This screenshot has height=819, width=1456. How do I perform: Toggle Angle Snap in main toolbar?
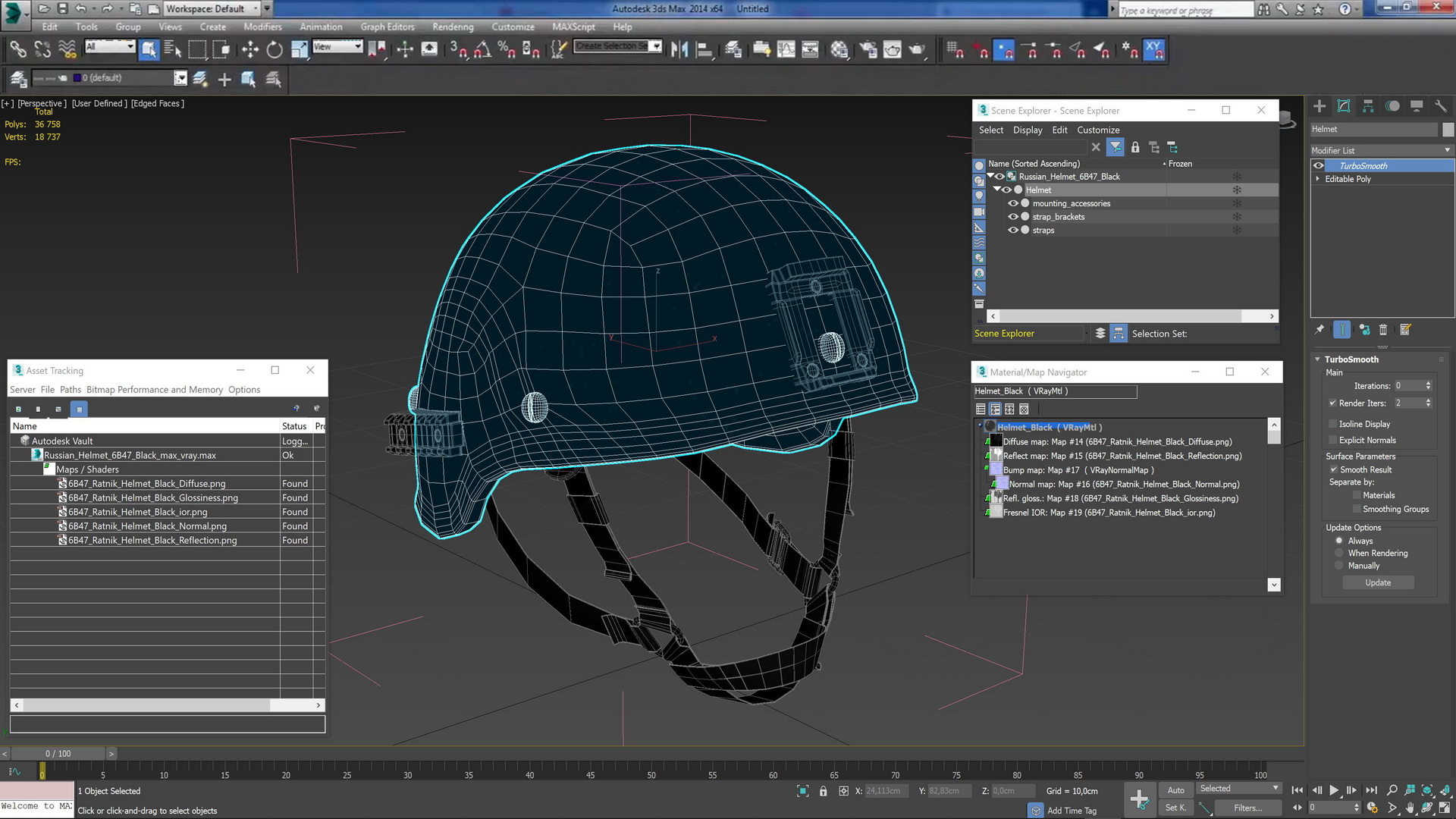pos(482,50)
